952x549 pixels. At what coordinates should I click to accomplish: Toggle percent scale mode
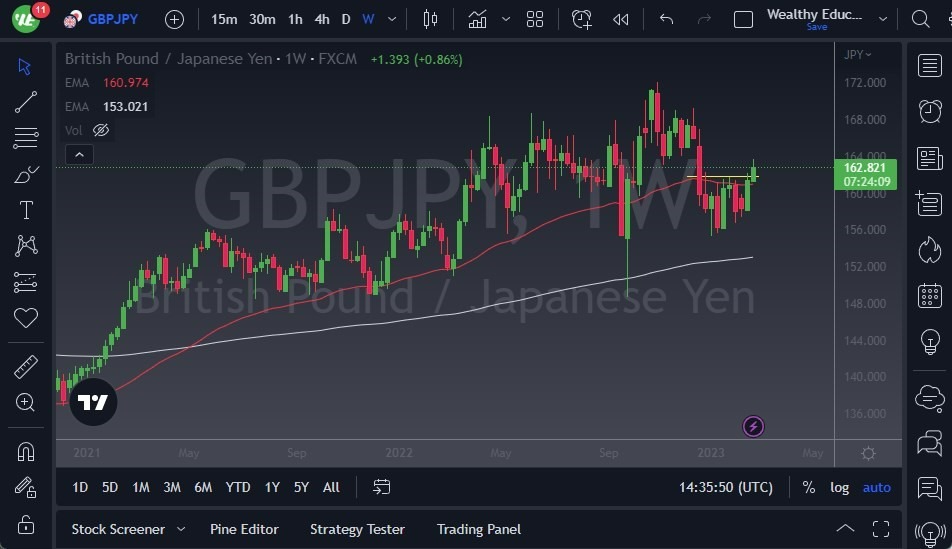(809, 487)
